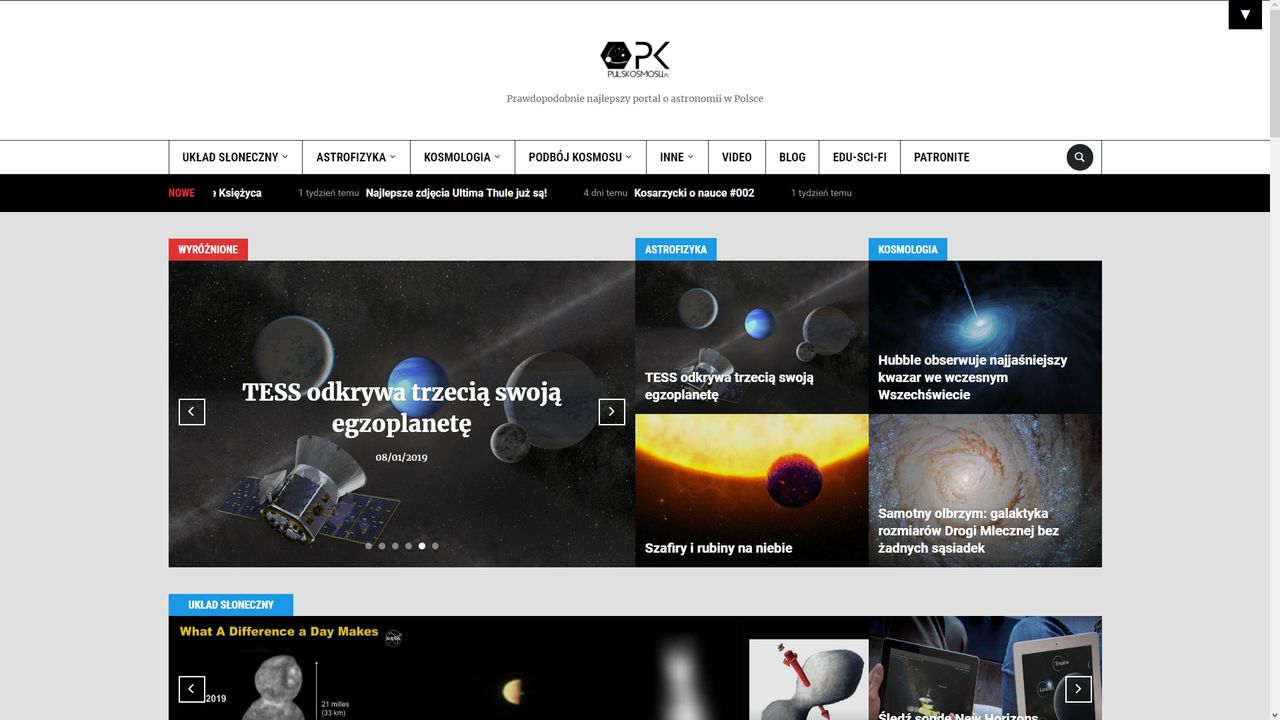
Task: Select the fifth active slider dot
Action: tap(422, 546)
